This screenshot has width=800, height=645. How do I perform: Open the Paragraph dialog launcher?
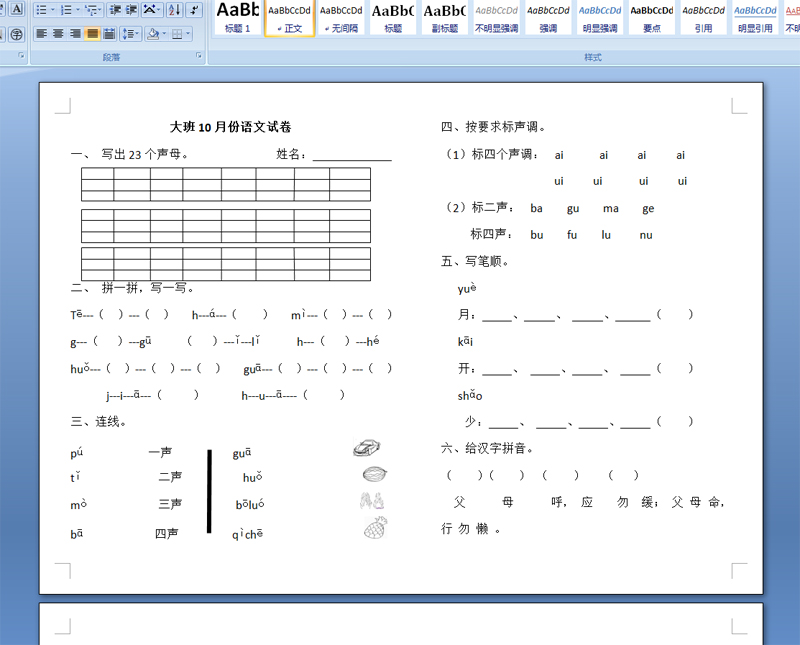(x=199, y=55)
